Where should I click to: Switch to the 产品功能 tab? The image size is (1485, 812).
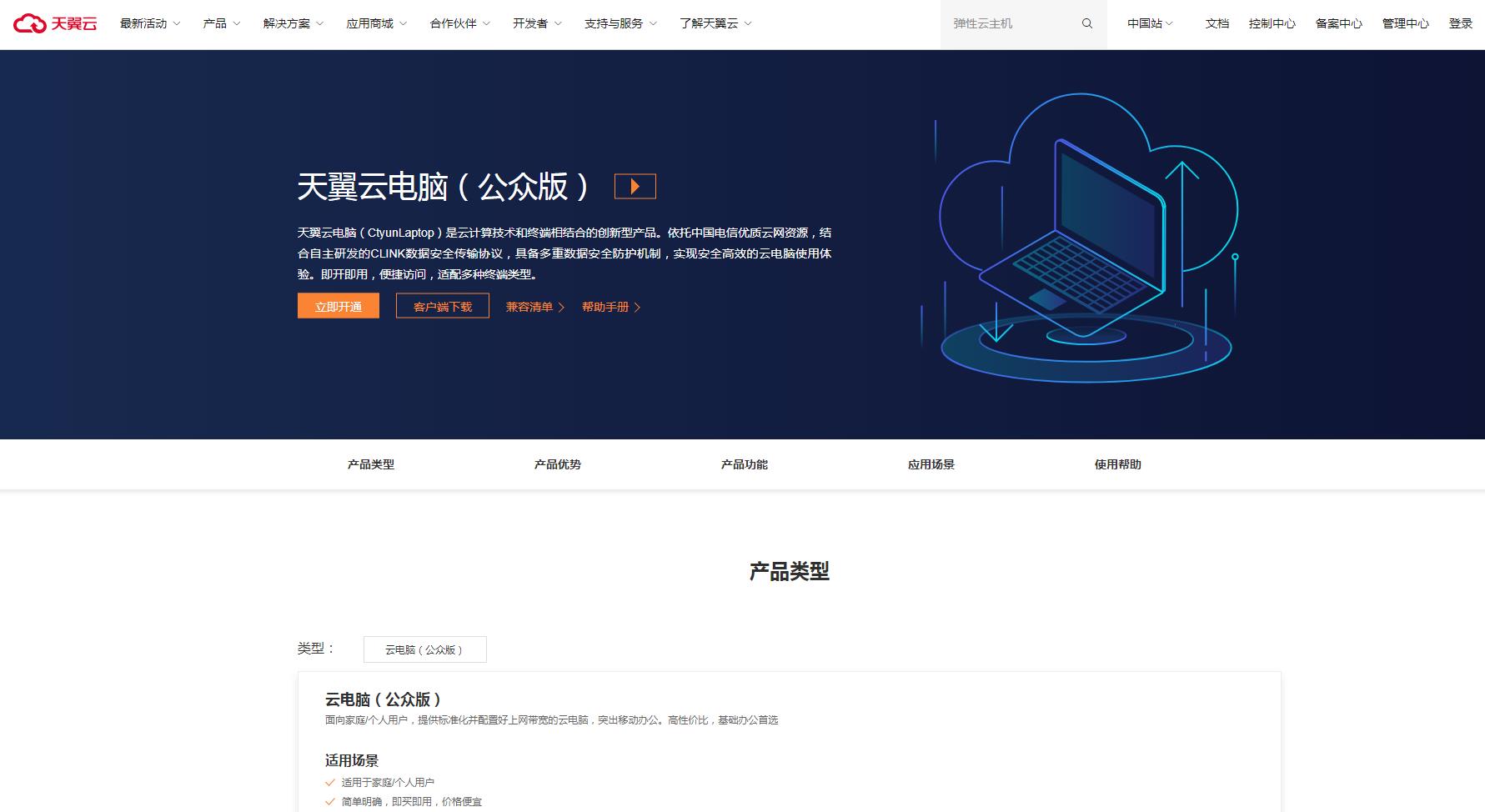click(x=745, y=464)
